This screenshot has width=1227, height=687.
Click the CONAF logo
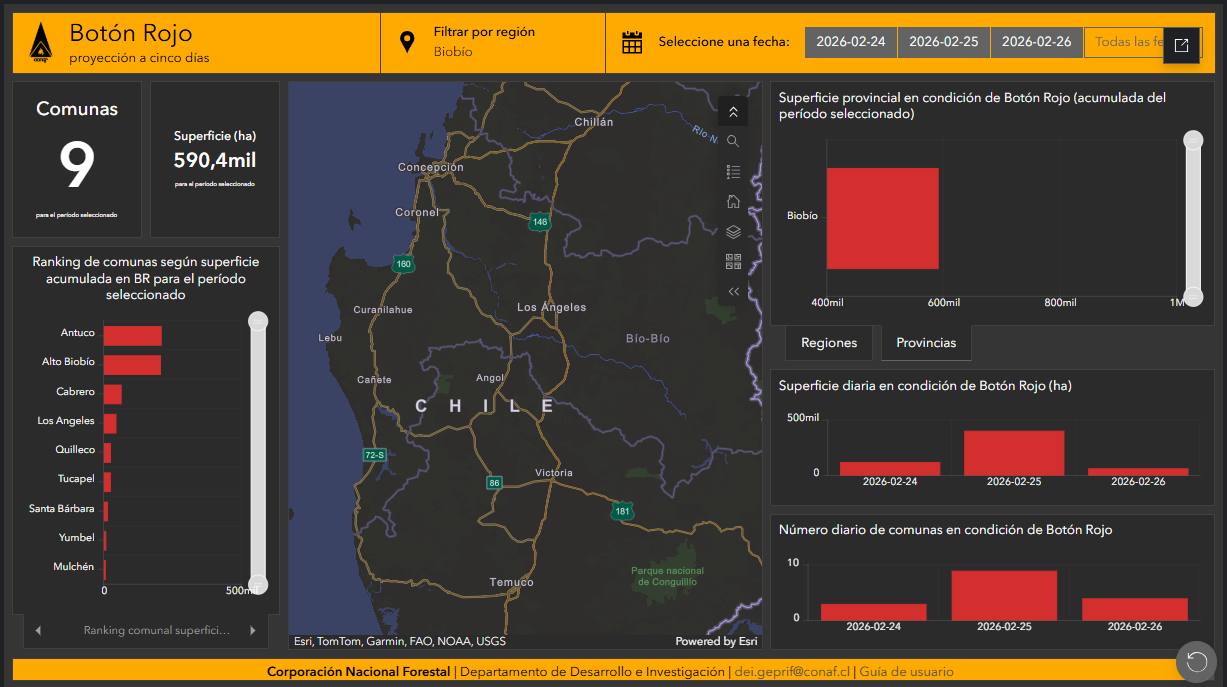click(x=40, y=43)
